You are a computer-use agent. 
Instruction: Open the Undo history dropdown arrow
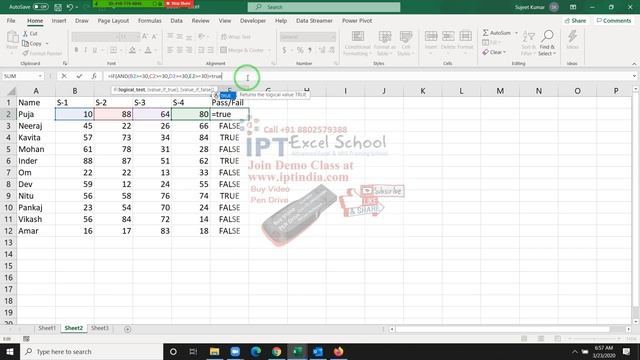pyautogui.click(x=77, y=7)
